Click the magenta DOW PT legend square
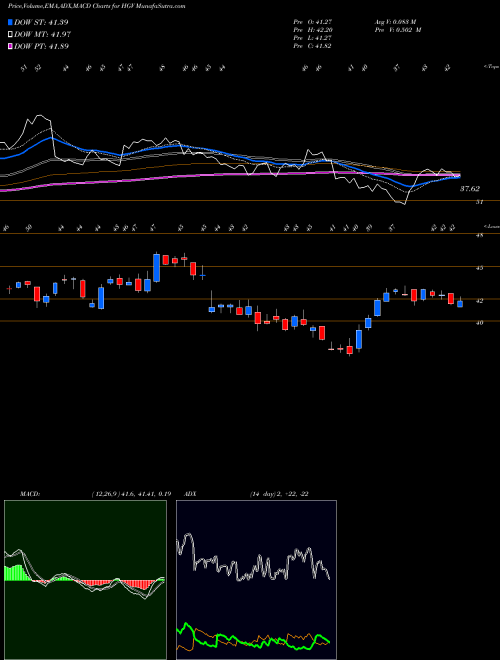The image size is (500, 660). click(10, 46)
